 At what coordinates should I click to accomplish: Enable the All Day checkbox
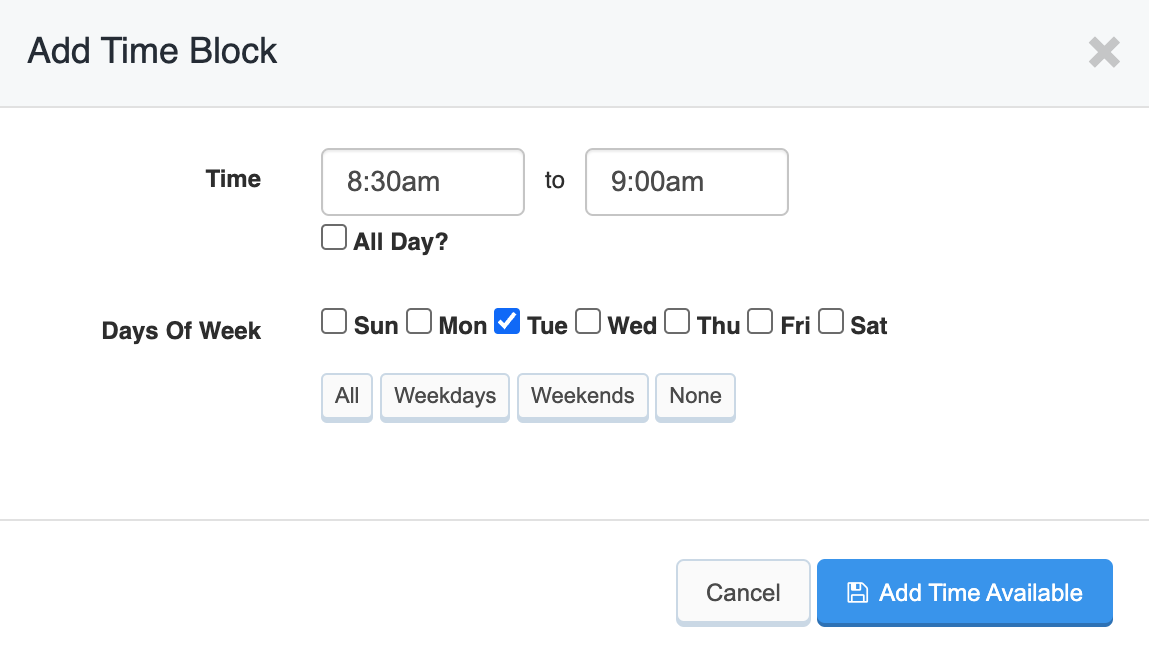pos(334,238)
